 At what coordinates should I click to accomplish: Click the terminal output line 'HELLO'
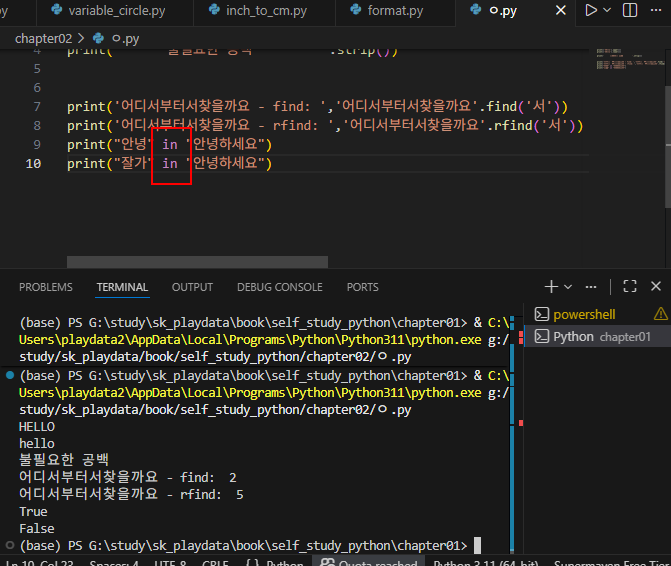[37, 427]
